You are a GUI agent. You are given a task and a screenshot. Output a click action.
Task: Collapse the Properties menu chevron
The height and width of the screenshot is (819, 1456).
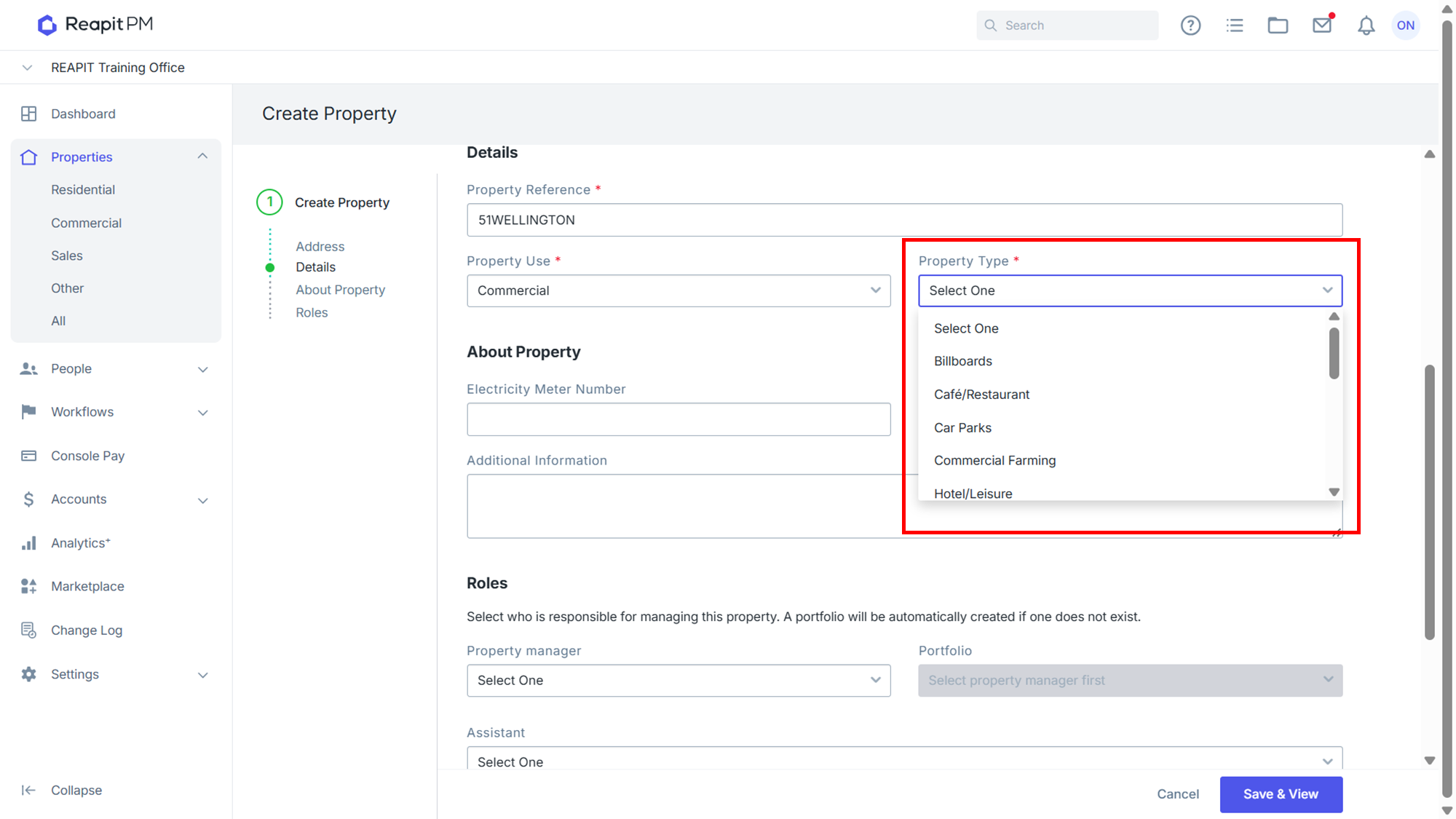203,157
